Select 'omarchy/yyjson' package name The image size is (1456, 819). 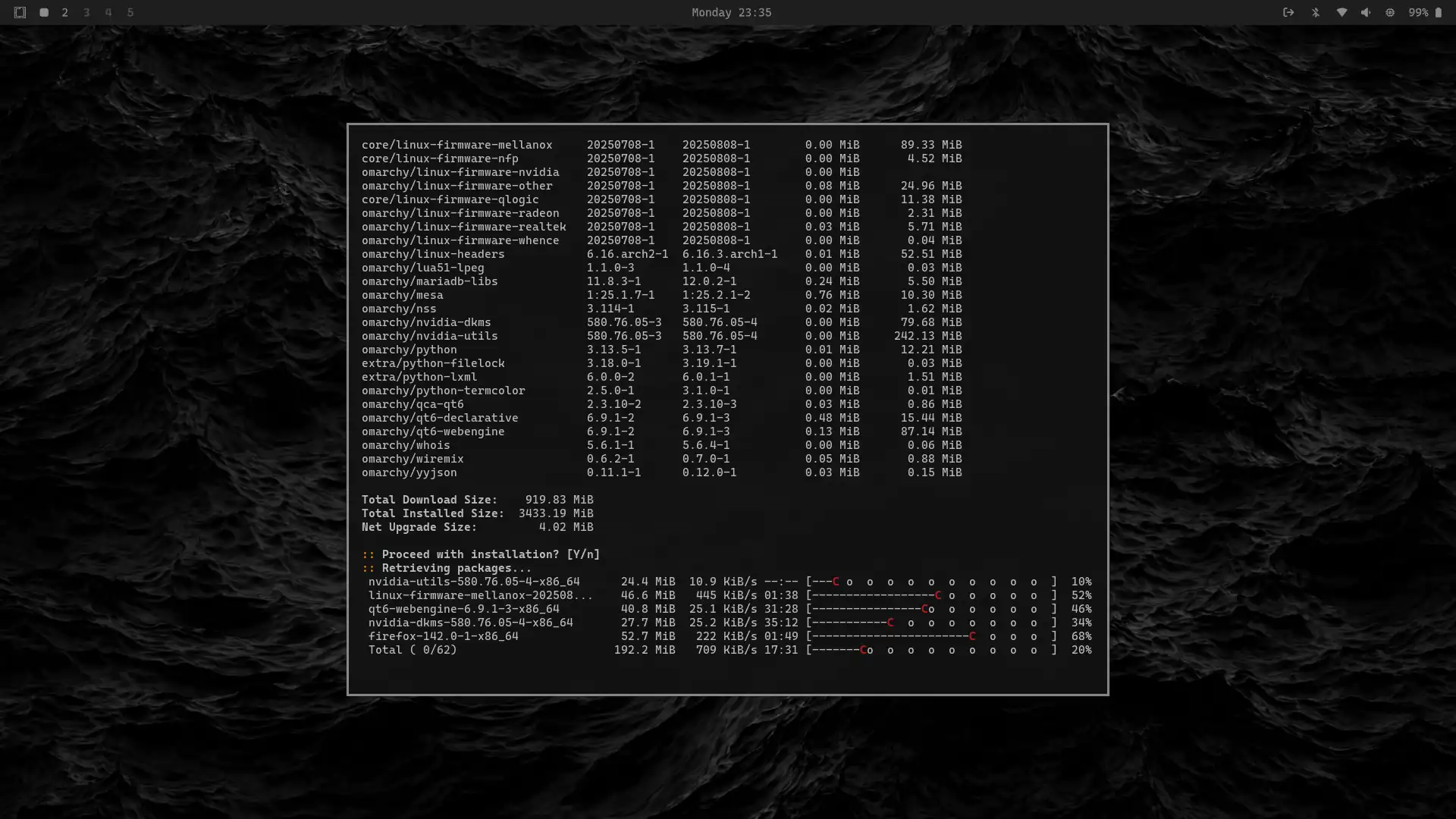point(409,472)
